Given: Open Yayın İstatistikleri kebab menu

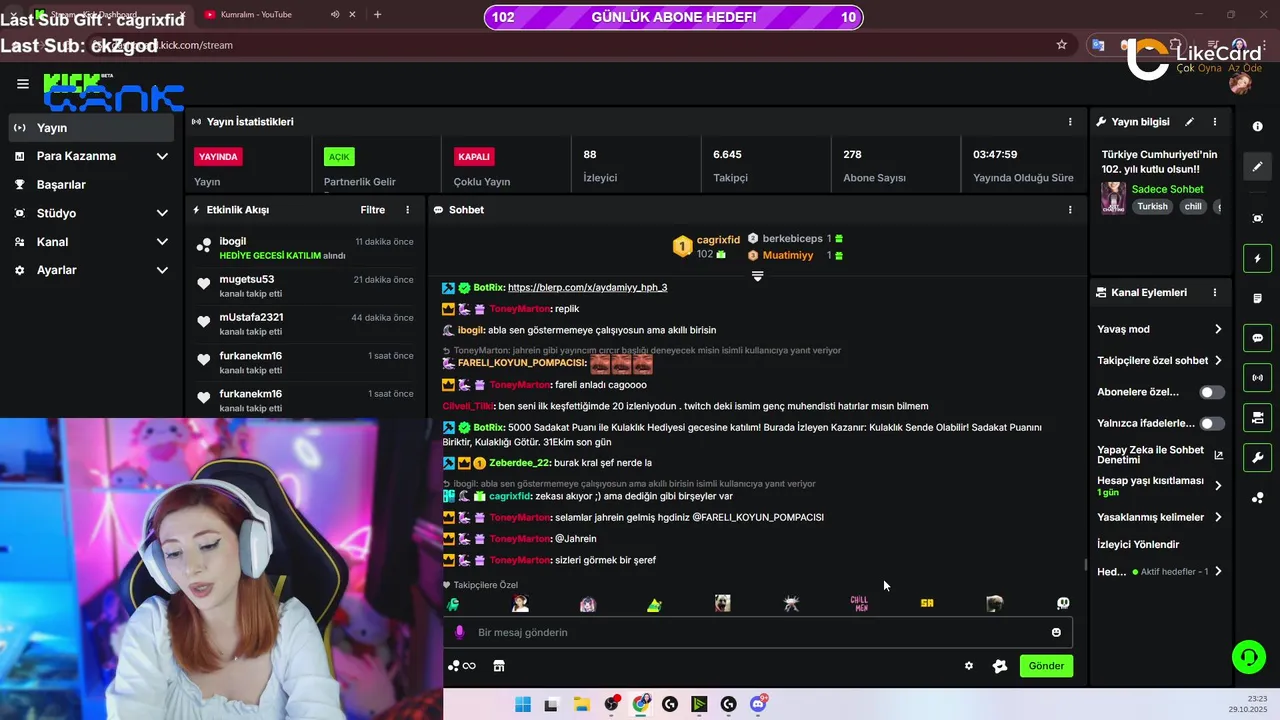Looking at the screenshot, I should pos(1070,122).
